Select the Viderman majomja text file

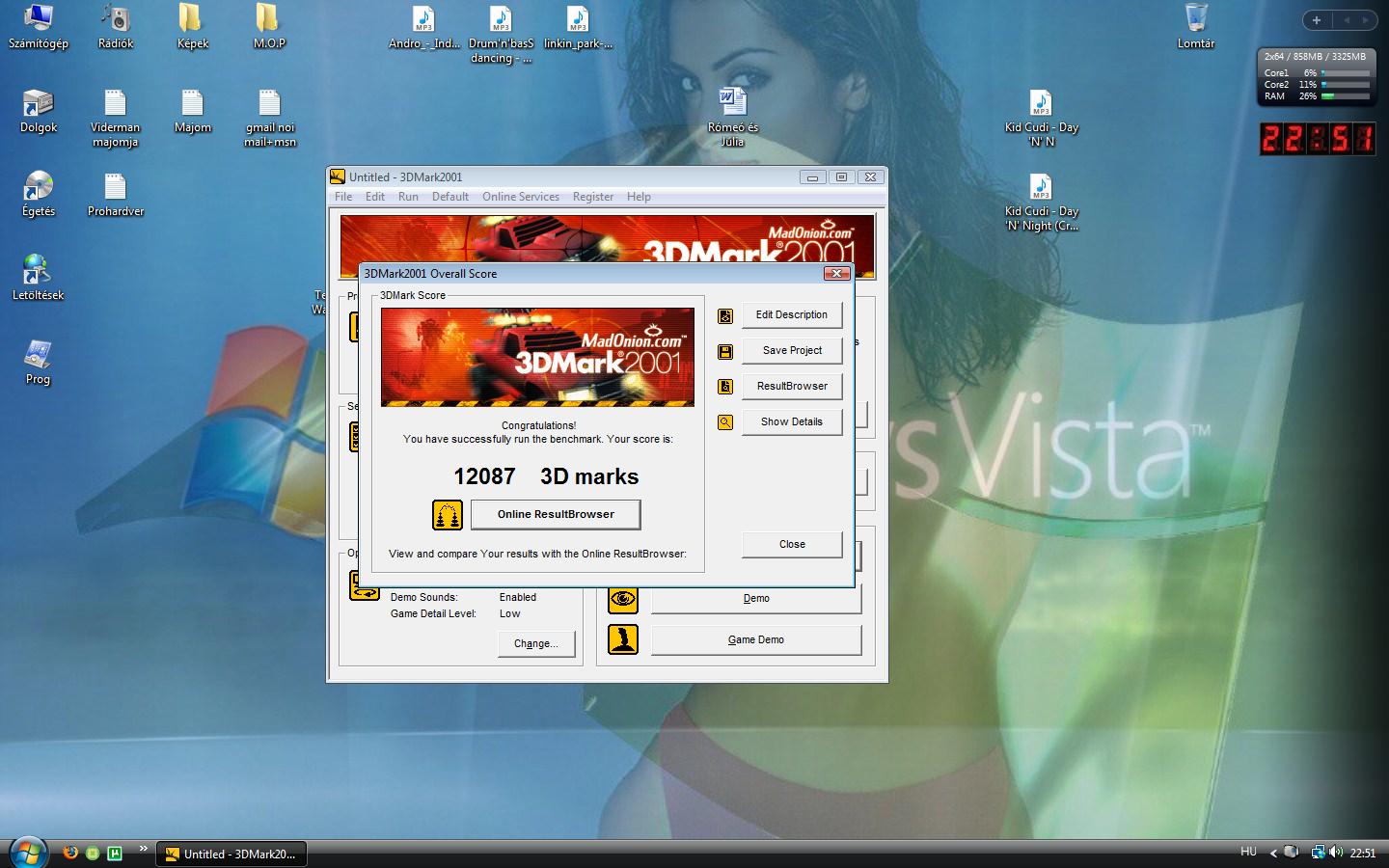point(116,118)
